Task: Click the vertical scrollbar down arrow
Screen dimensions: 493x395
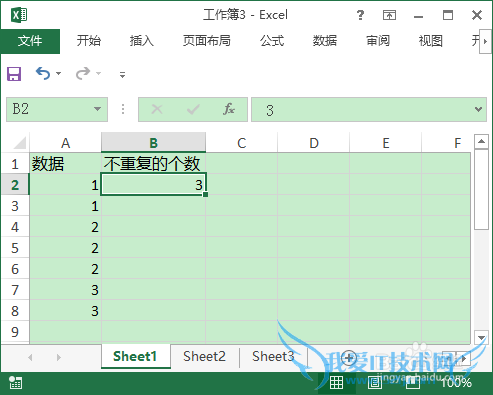Action: [x=481, y=337]
